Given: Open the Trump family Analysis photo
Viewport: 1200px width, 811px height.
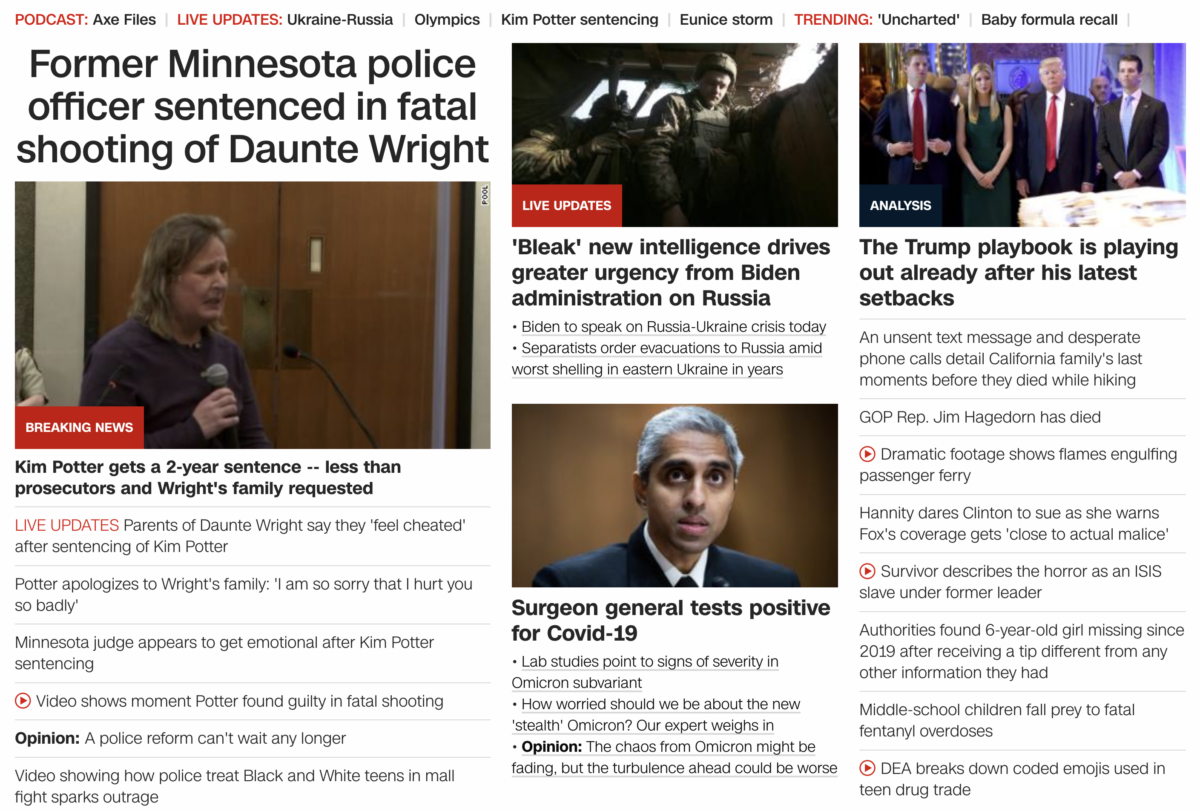Looking at the screenshot, I should coord(1022,135).
